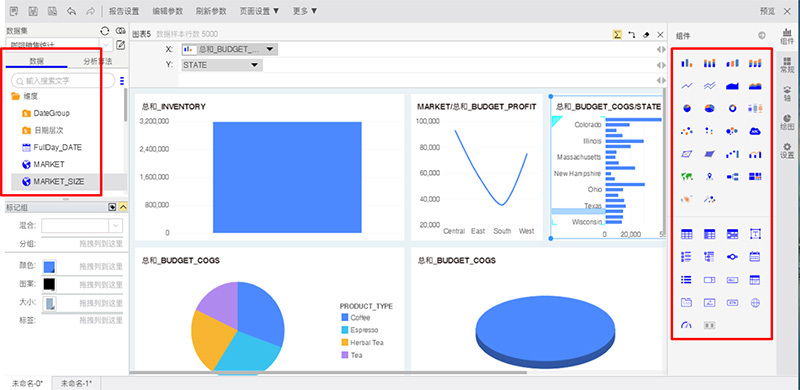Image resolution: width=800 pixels, height=390 pixels.
Task: Click the new report icon in toolbar
Action: 14,11
